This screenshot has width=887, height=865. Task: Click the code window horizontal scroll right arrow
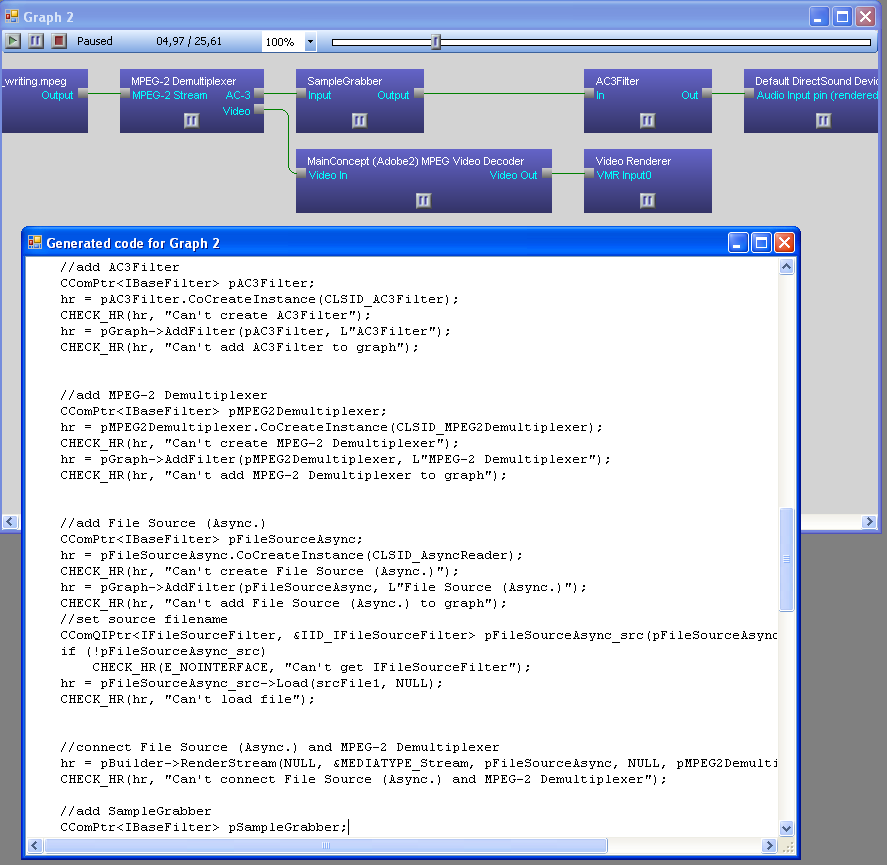[769, 846]
